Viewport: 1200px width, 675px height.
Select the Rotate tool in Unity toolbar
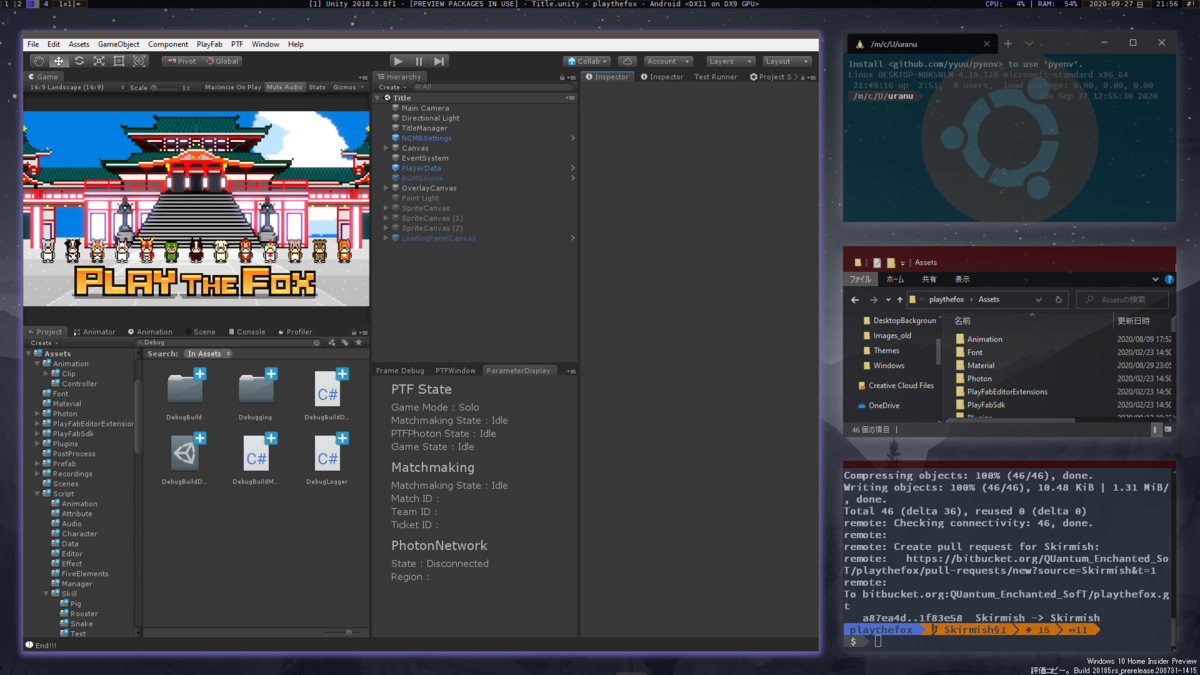point(79,61)
